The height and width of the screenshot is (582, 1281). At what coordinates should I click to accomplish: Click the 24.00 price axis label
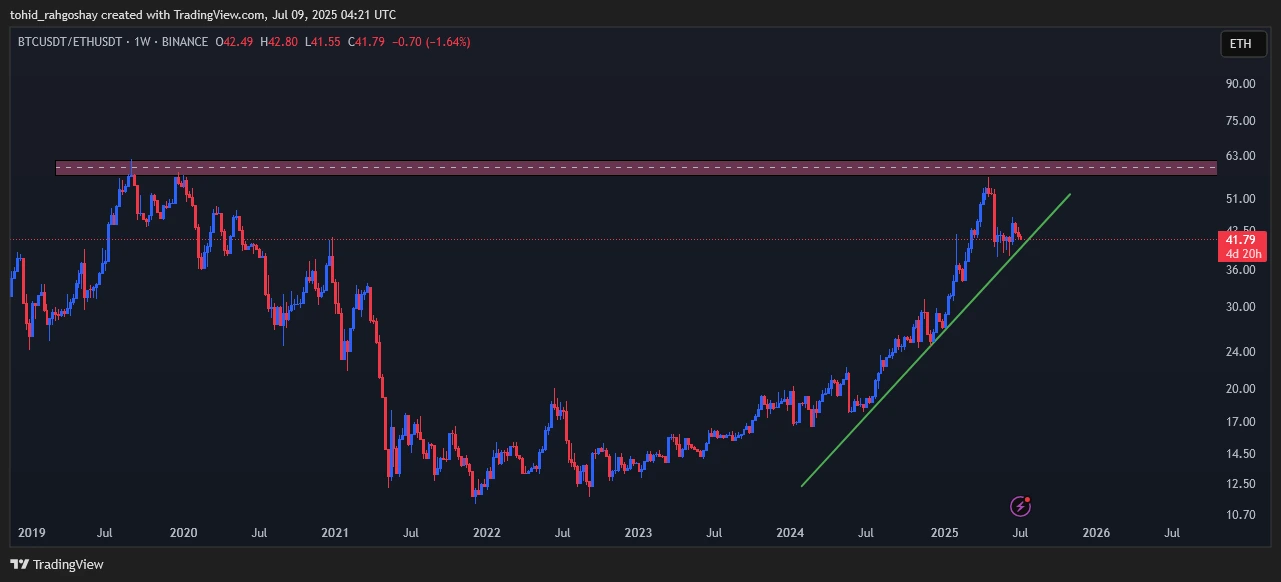[x=1241, y=352]
